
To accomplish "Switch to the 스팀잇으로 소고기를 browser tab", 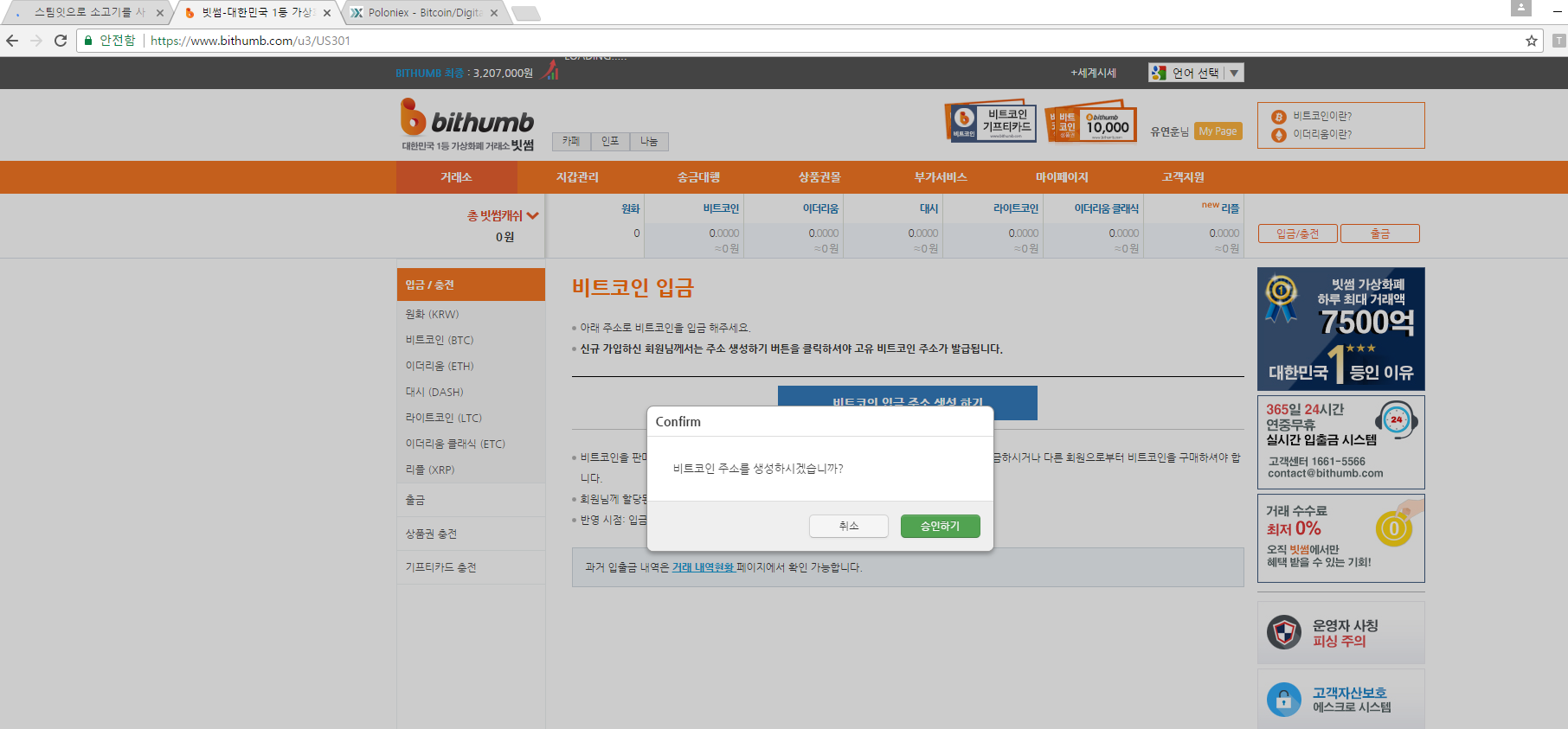I will [x=89, y=13].
